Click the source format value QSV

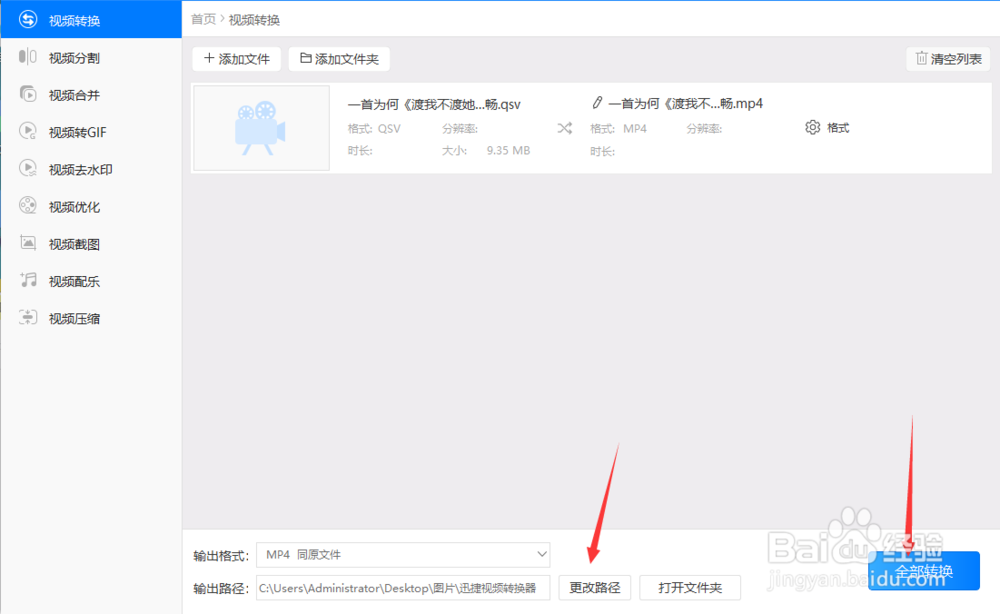pyautogui.click(x=389, y=129)
